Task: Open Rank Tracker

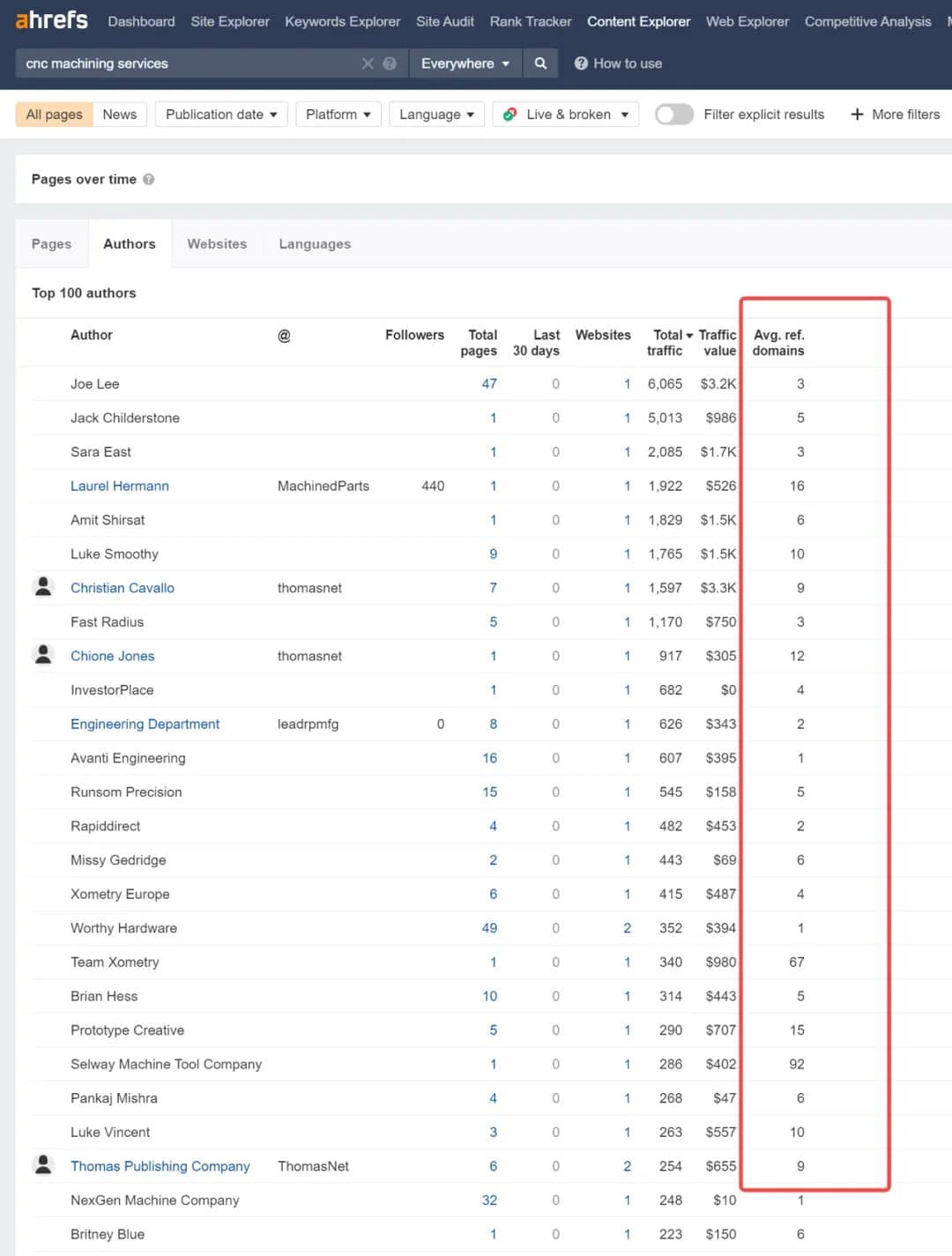Action: pyautogui.click(x=531, y=21)
